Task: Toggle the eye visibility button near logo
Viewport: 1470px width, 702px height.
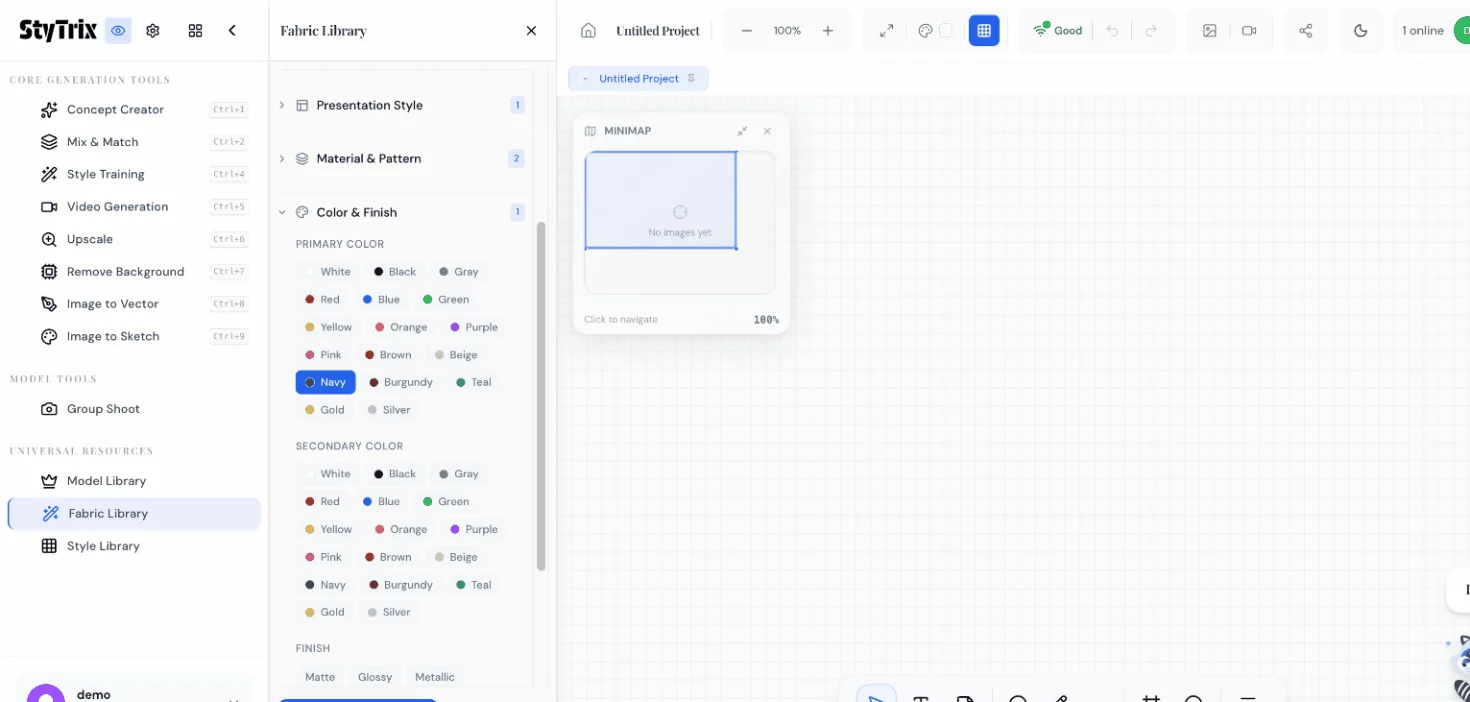Action: coord(119,31)
